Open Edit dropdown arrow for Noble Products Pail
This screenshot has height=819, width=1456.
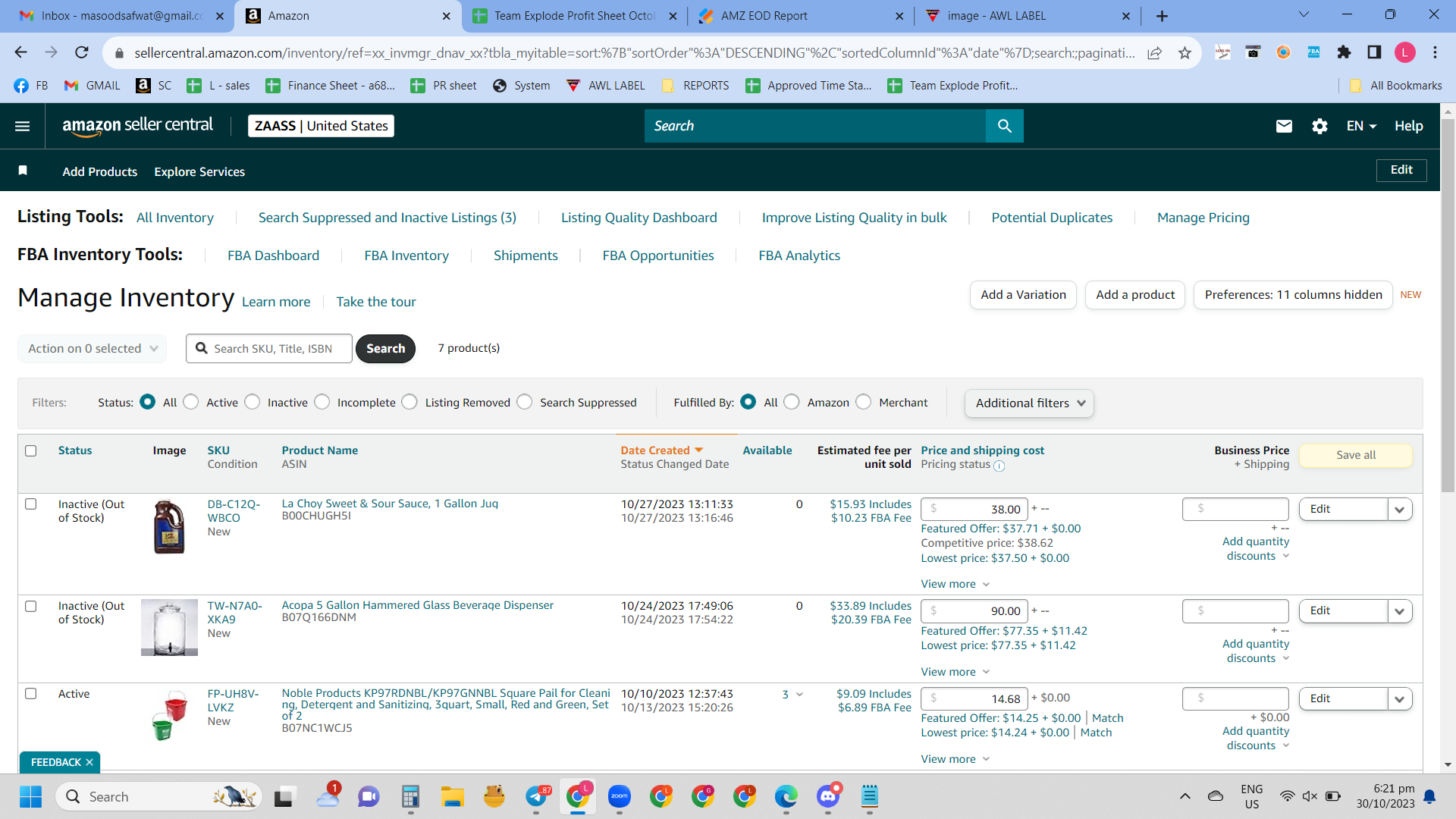pos(1400,698)
